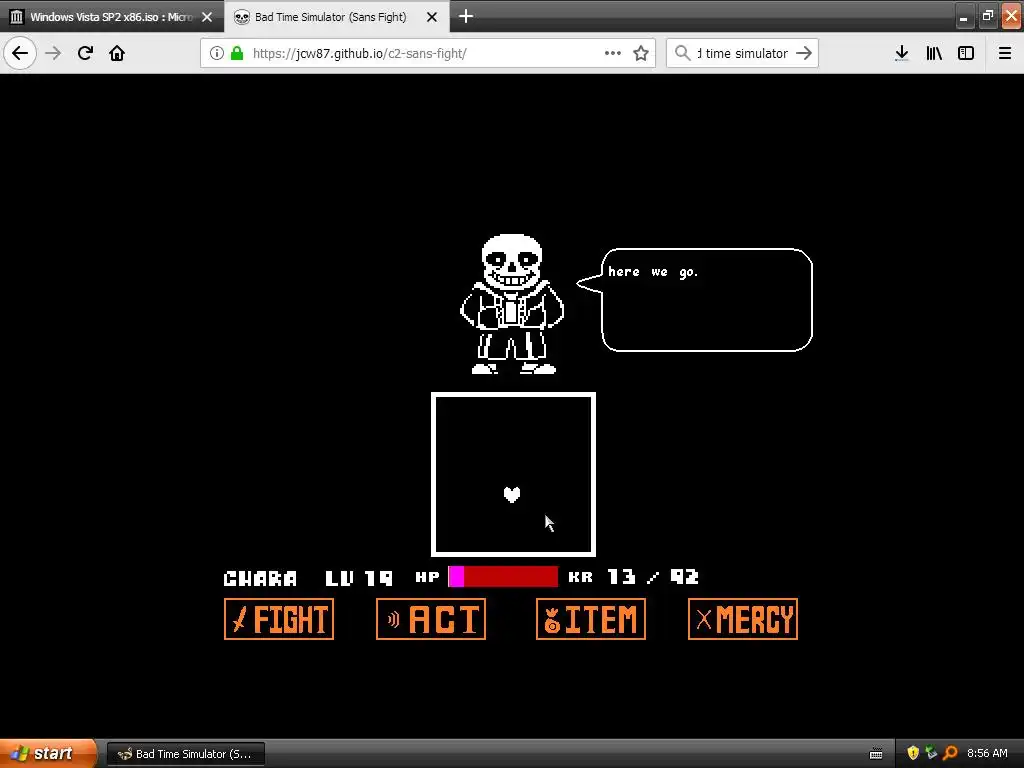
Task: Restore down the browser window
Action: (x=988, y=17)
